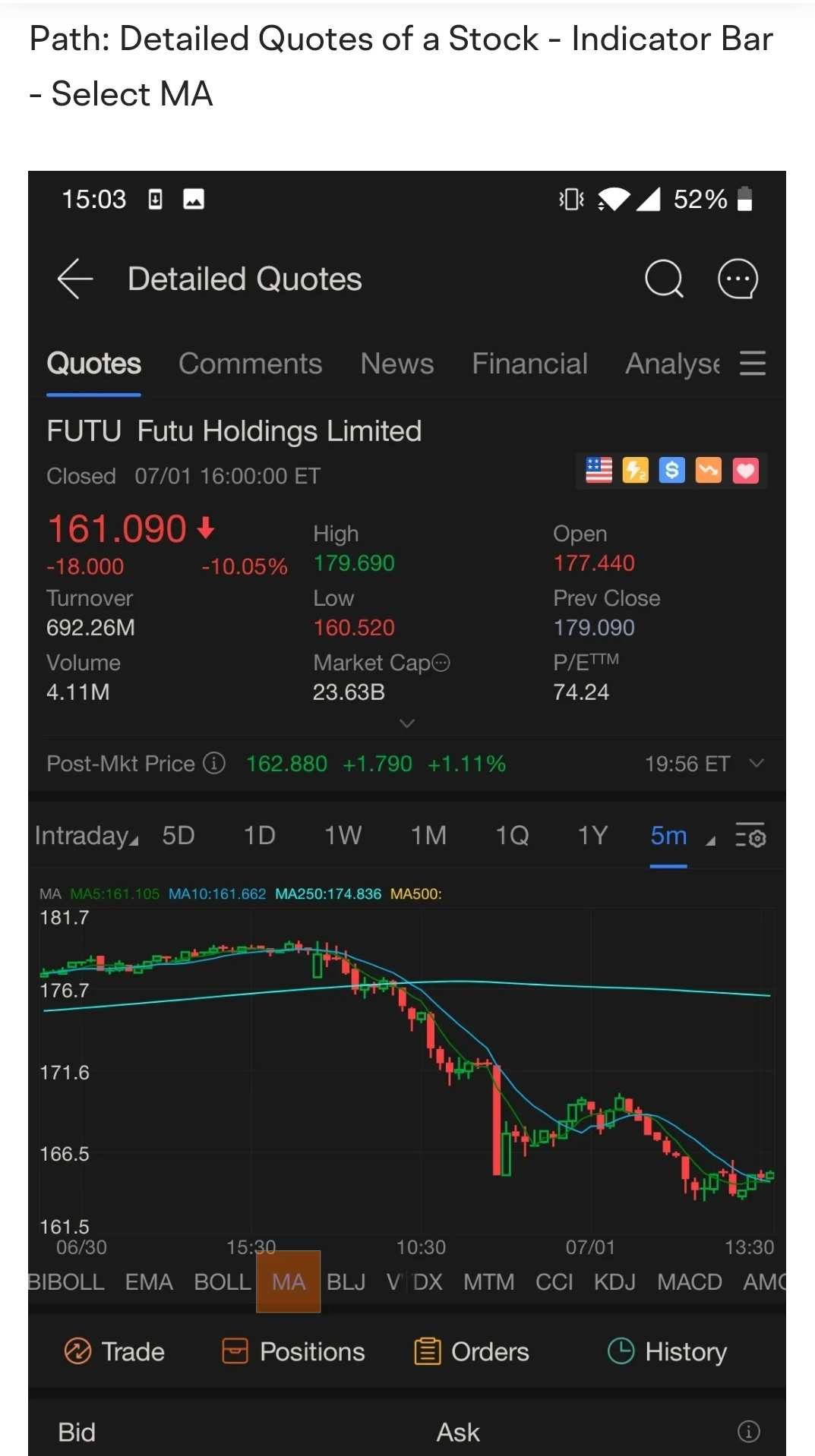Tap the post-market price 162.880
815x1456 pixels.
[x=286, y=763]
